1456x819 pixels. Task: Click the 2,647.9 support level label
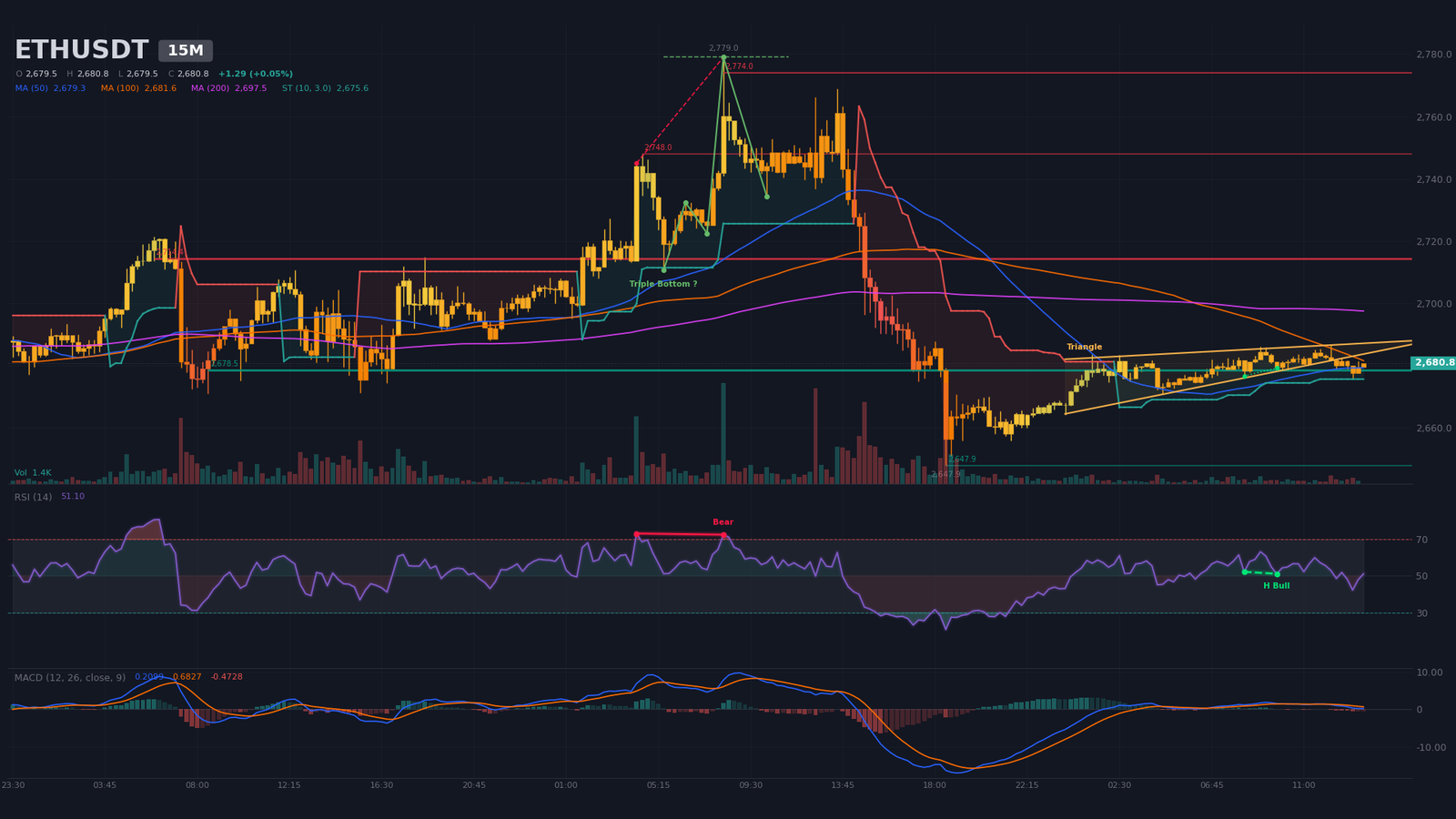pos(962,460)
